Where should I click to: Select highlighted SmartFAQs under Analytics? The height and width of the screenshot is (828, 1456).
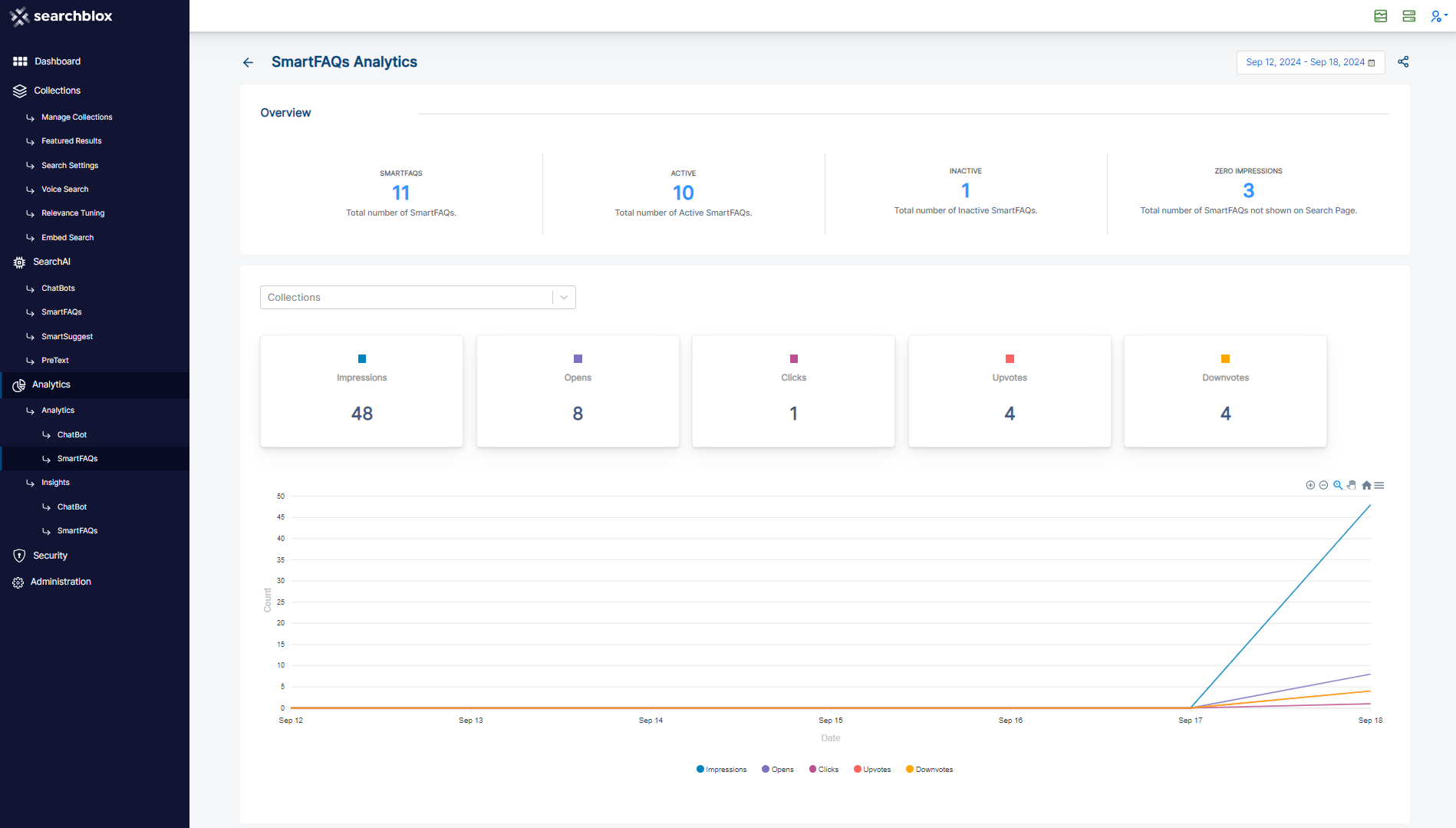77,459
